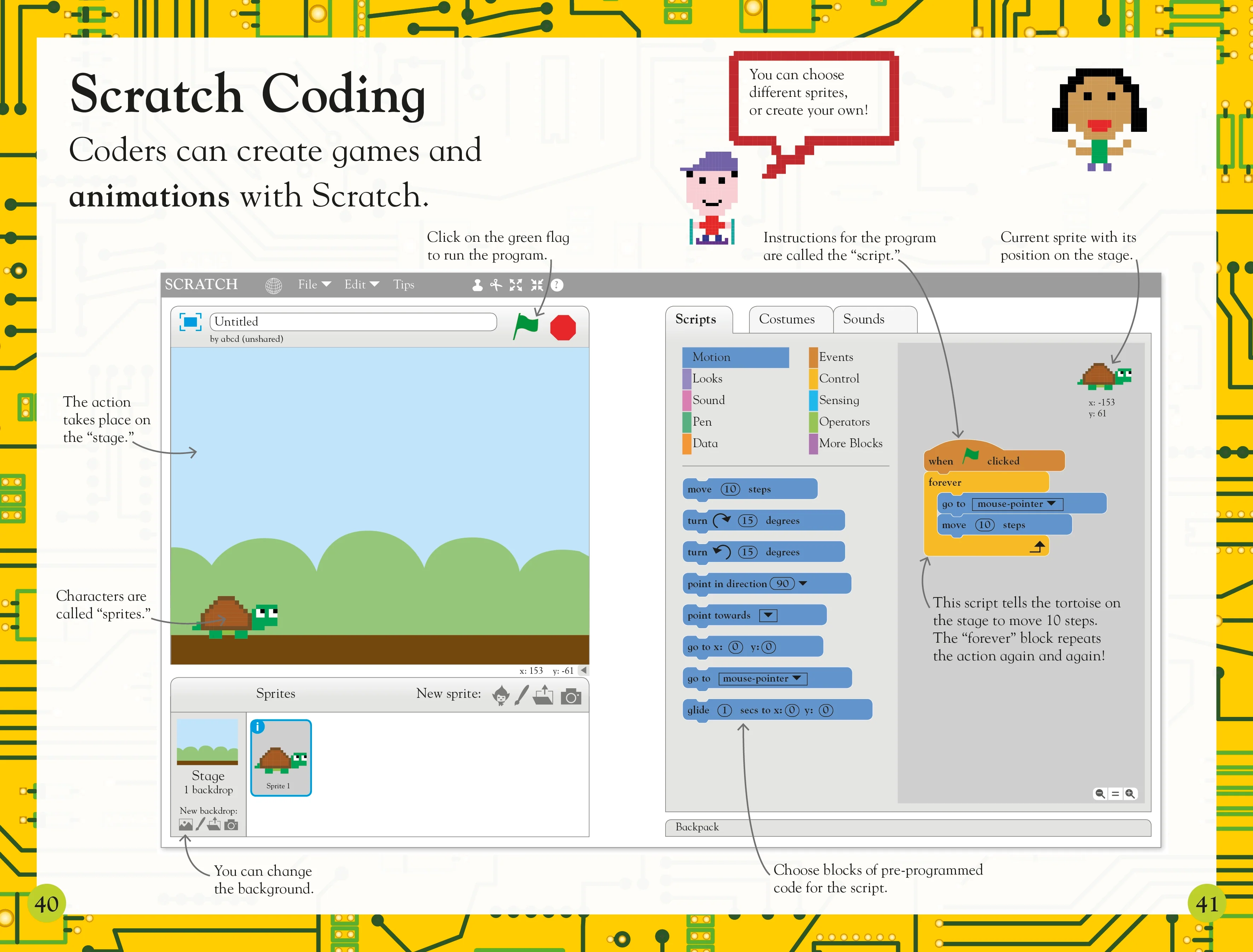1253x952 pixels.
Task: Open the File menu
Action: 314,285
